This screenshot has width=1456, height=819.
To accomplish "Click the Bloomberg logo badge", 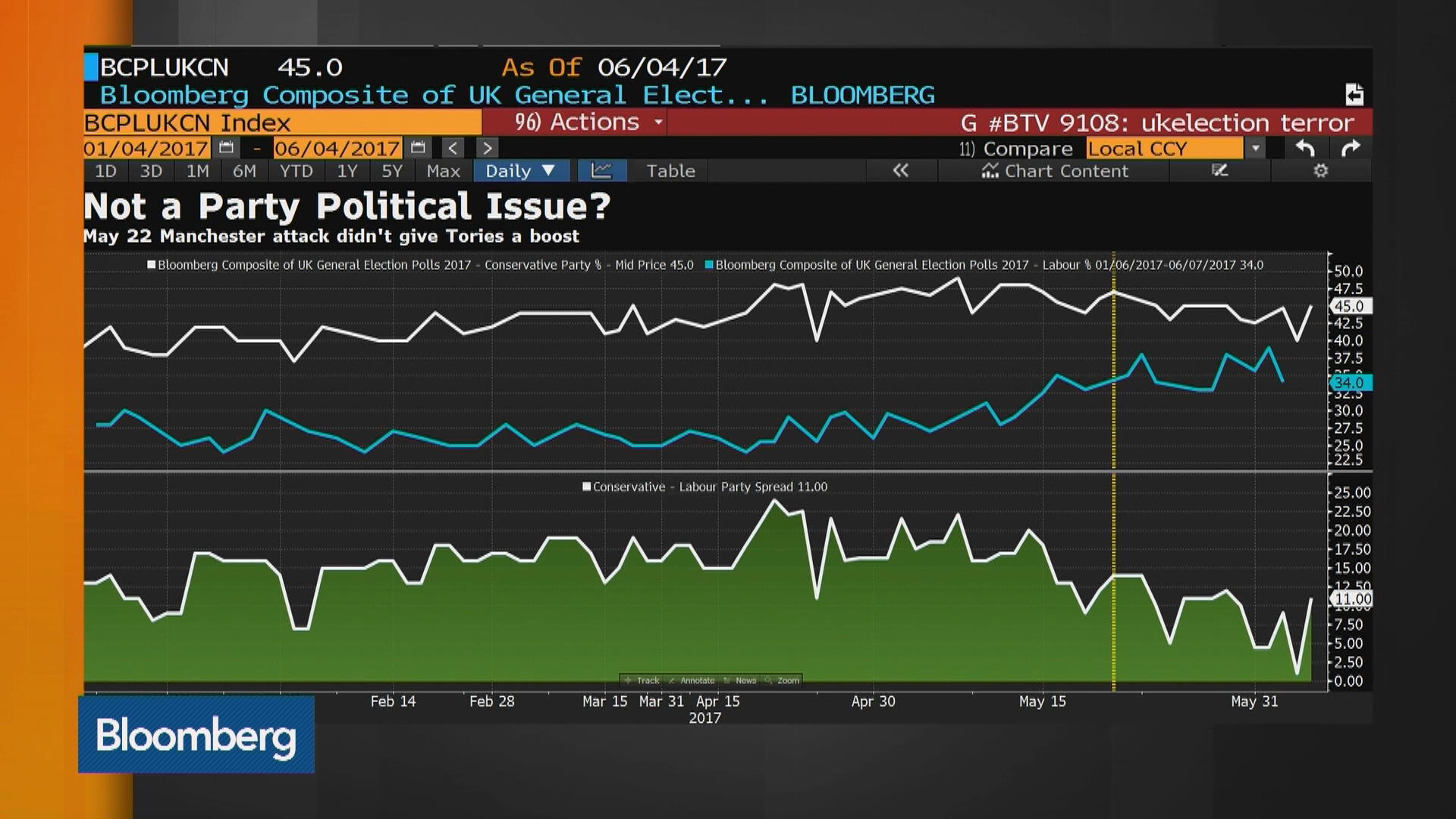I will tap(196, 735).
